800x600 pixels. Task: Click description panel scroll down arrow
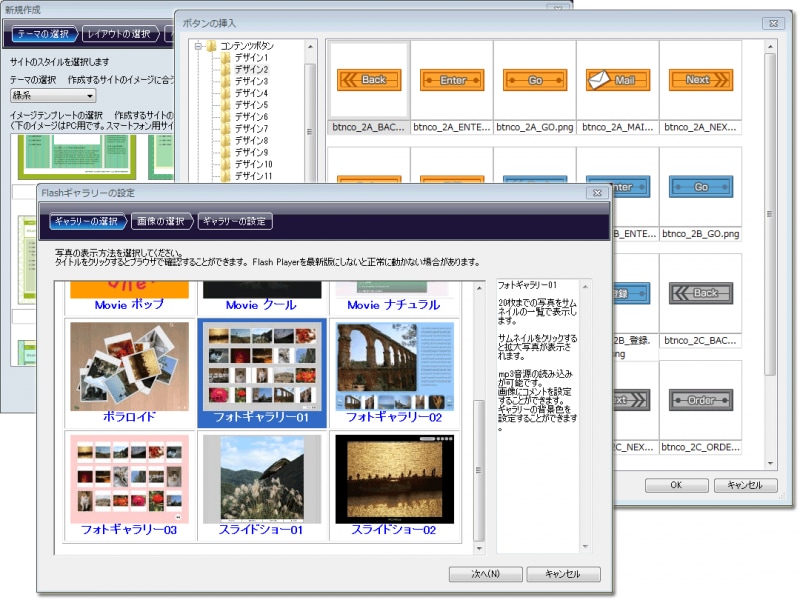point(585,547)
